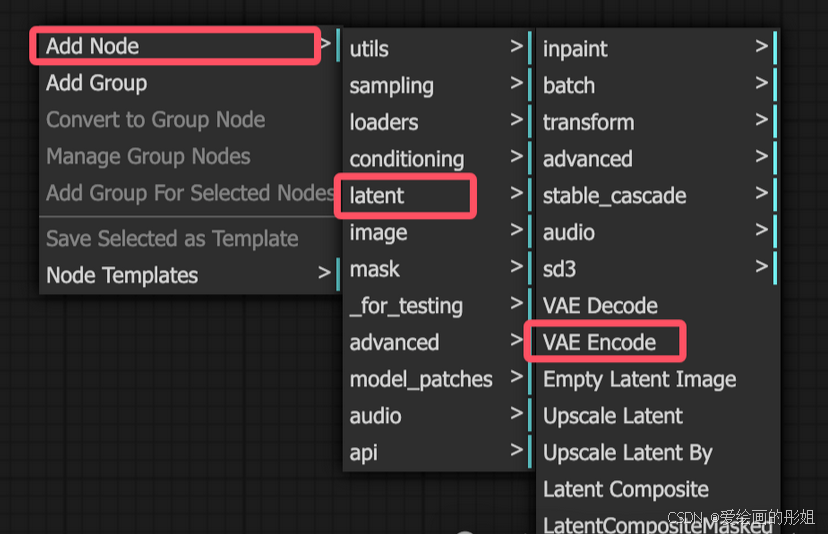
Task: Expand the mask submenu arrow
Action: pos(516,267)
